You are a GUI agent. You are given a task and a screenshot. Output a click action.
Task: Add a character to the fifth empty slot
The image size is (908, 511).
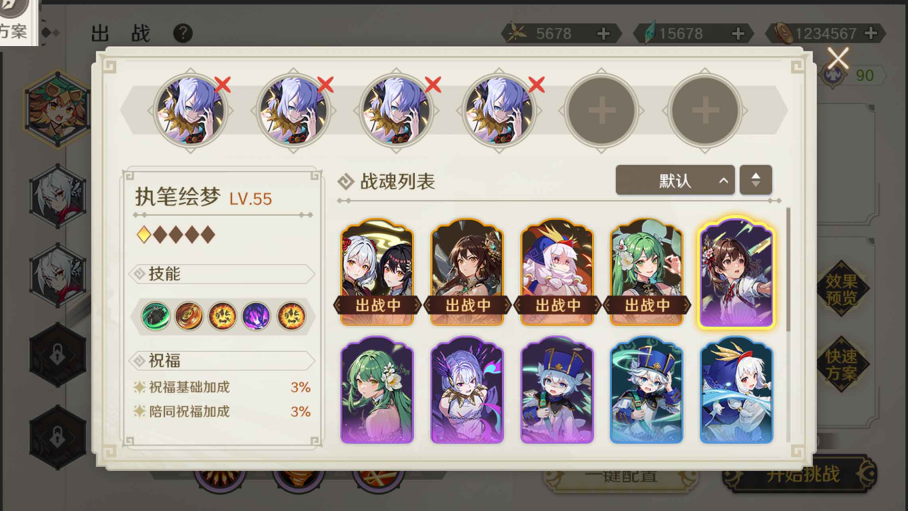[x=601, y=110]
